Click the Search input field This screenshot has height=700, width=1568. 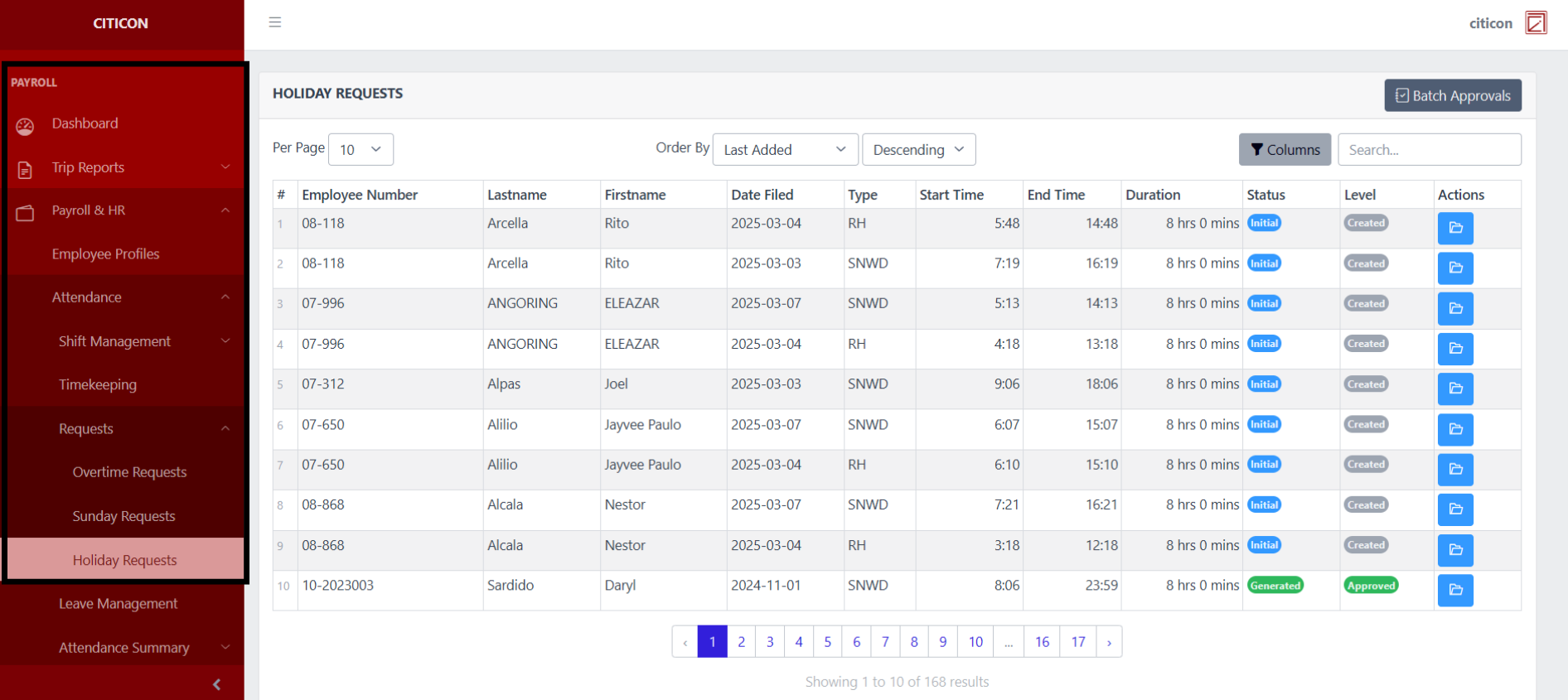(1429, 150)
